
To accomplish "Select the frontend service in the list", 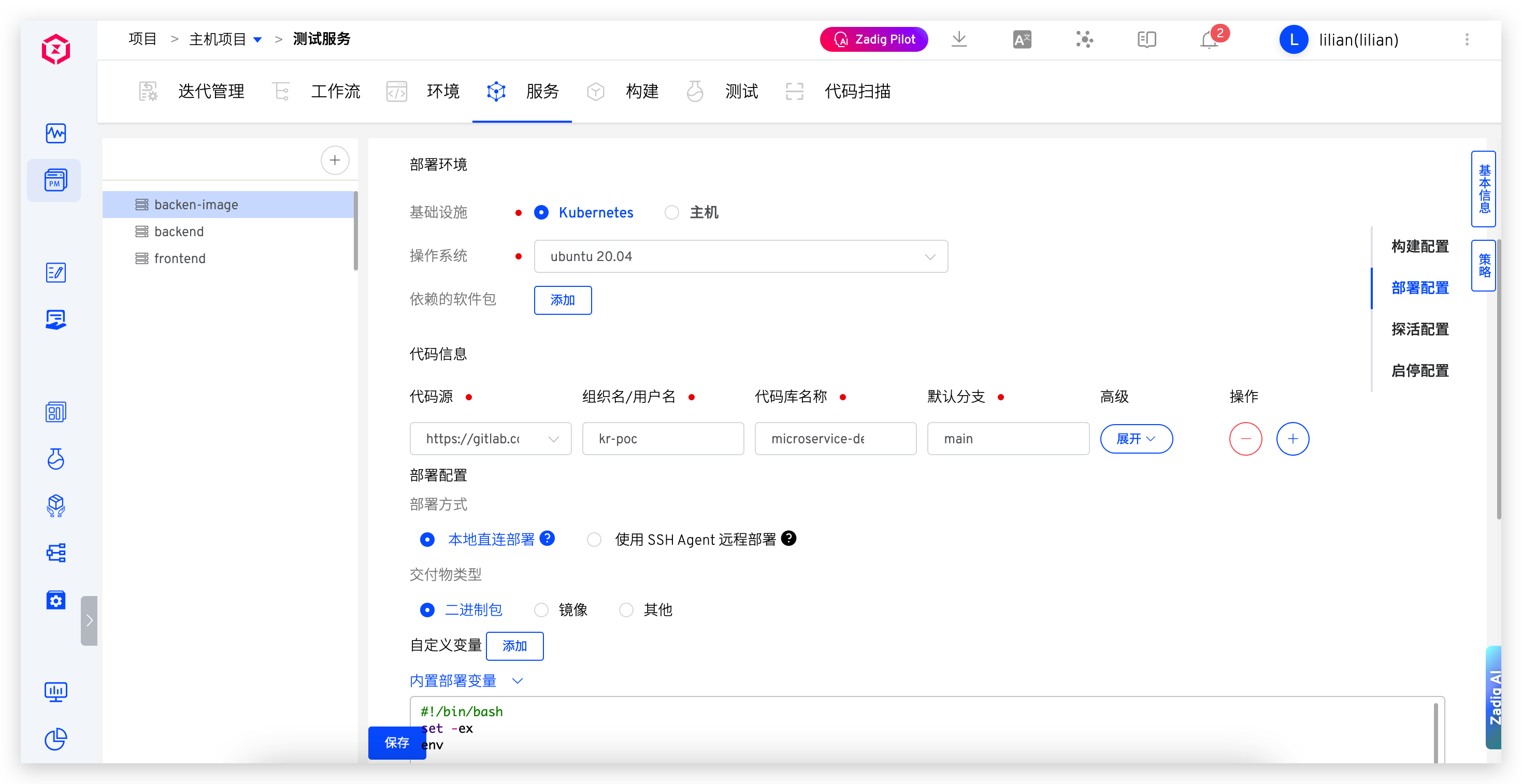I will coord(179,258).
